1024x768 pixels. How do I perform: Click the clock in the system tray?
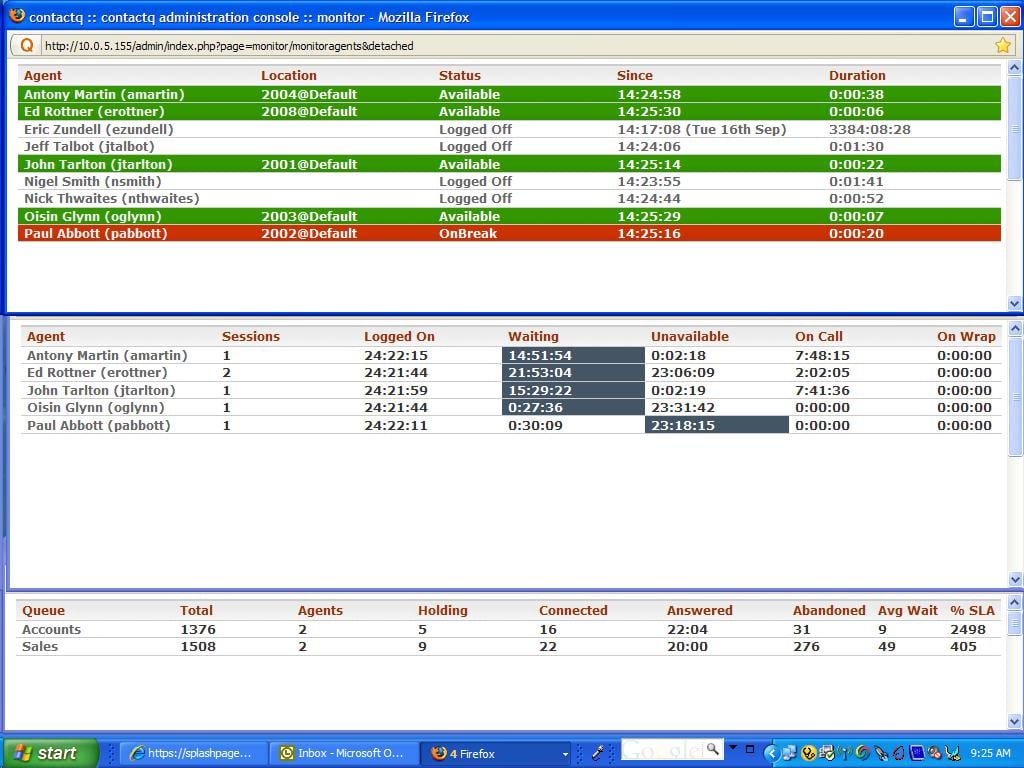click(990, 753)
